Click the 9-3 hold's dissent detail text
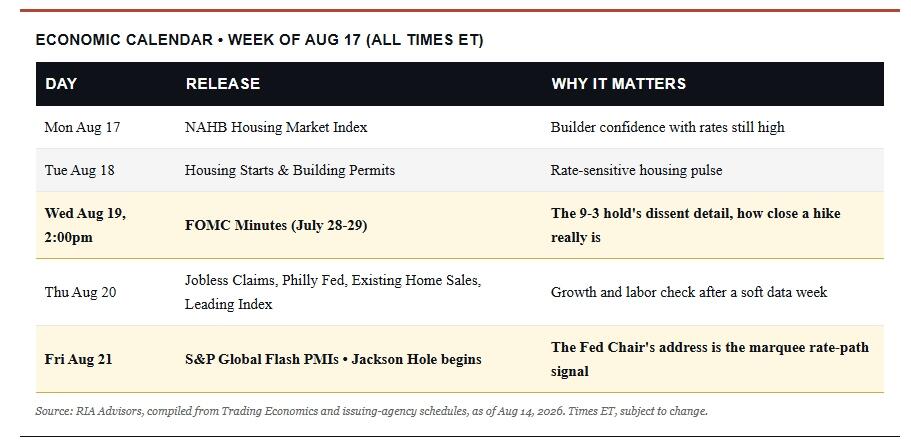The image size is (911, 444). point(695,225)
